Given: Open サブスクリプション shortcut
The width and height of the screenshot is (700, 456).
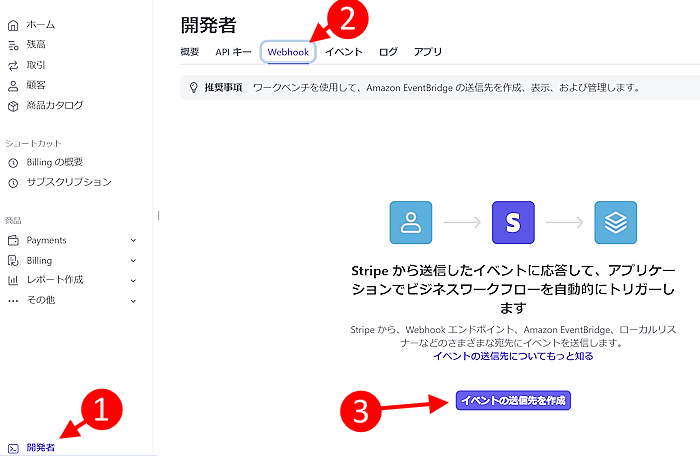Looking at the screenshot, I should click(69, 182).
